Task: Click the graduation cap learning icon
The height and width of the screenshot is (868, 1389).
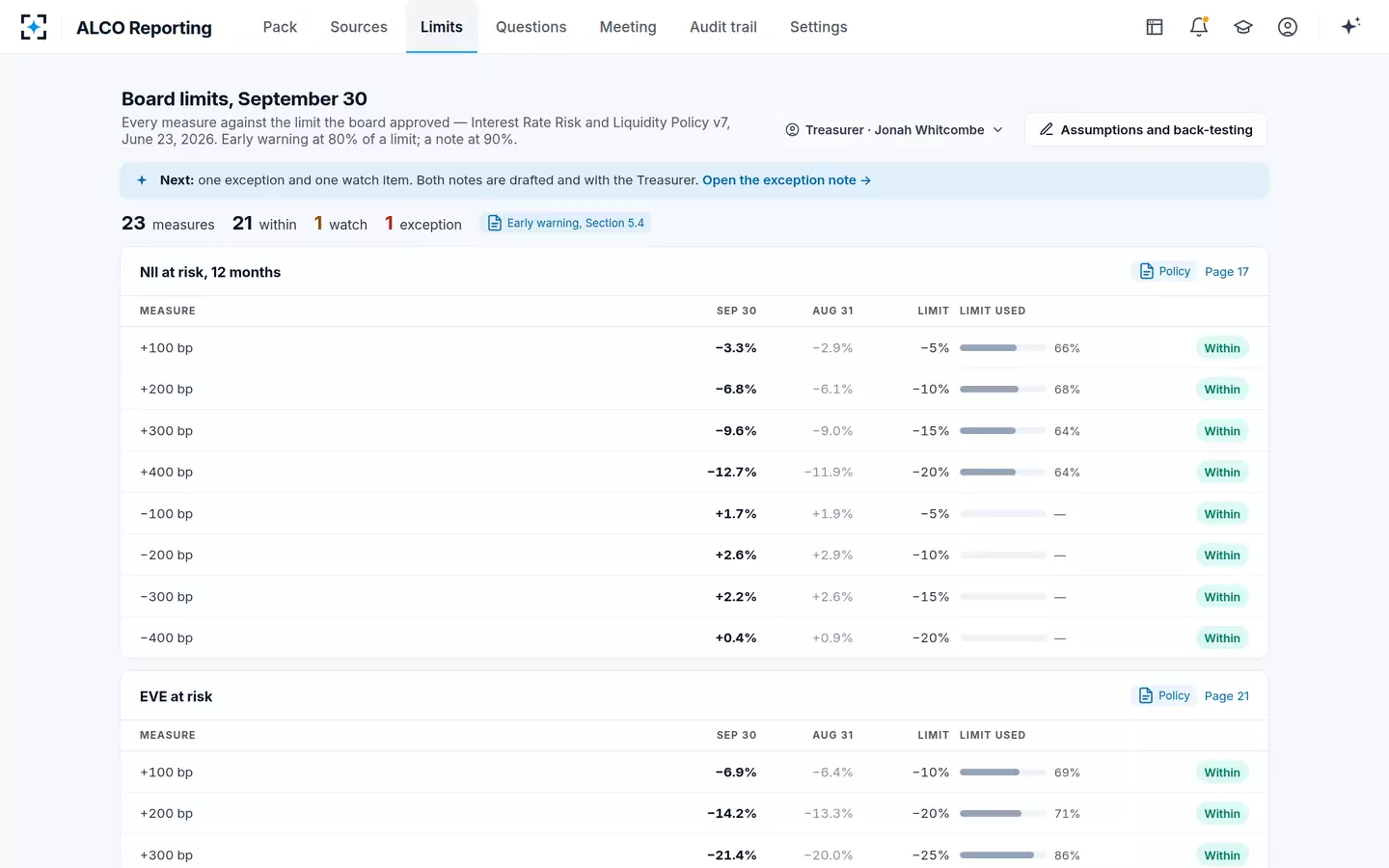Action: [1243, 27]
